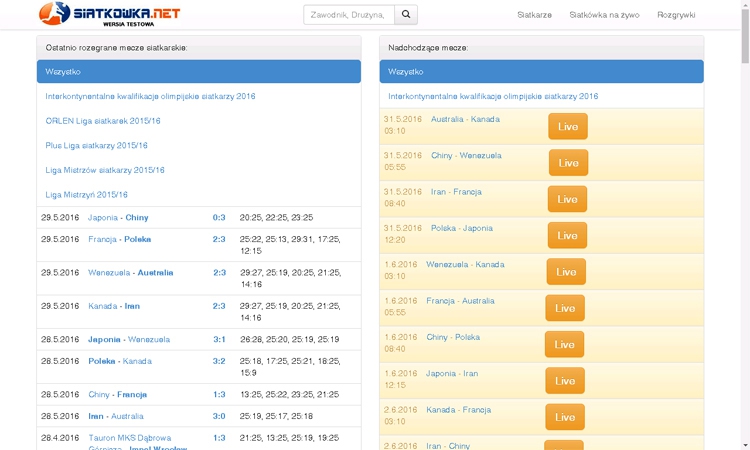Click Polska team link in Francja match
This screenshot has height=450, width=750.
coord(138,240)
